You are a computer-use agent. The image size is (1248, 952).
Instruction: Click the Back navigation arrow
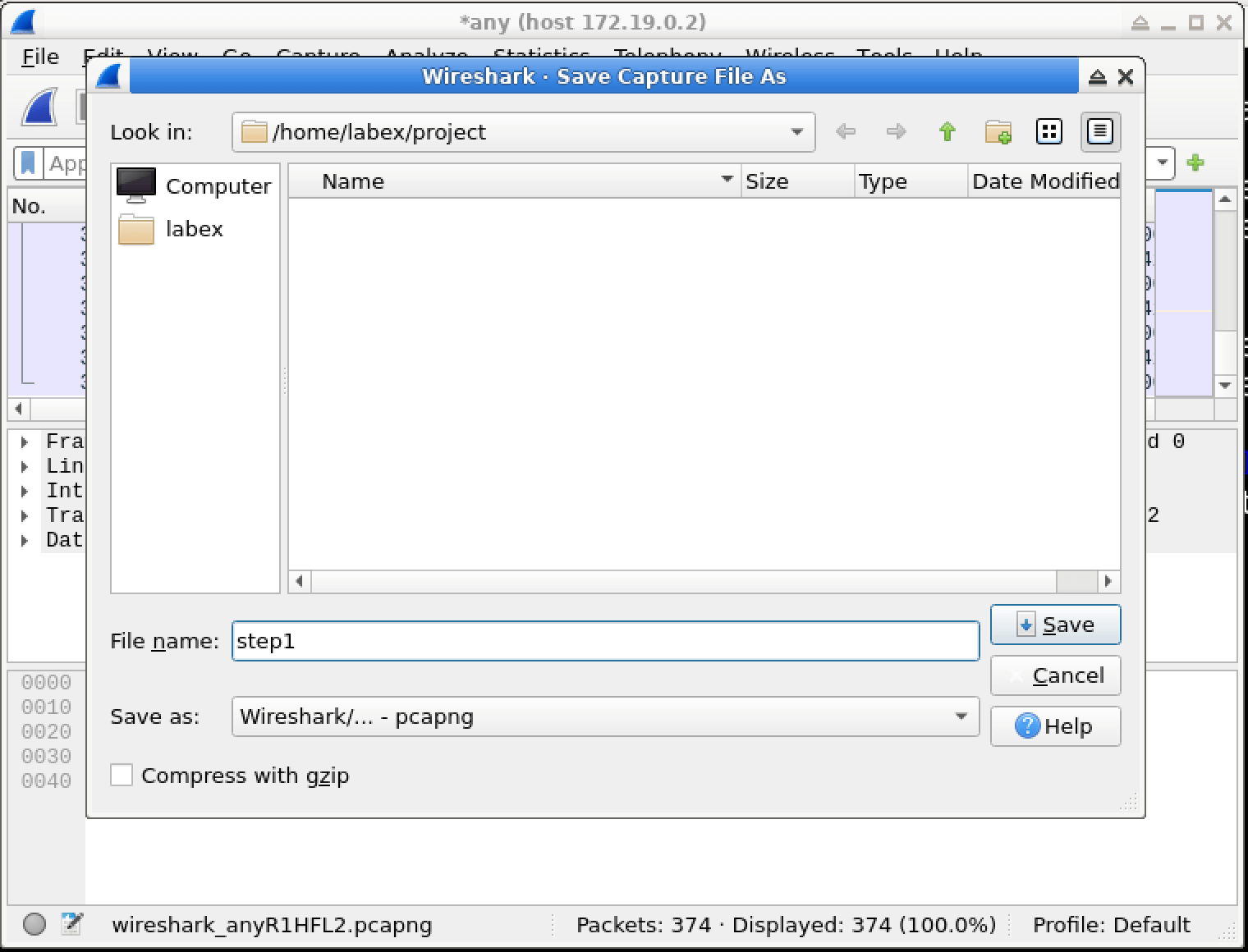[845, 132]
